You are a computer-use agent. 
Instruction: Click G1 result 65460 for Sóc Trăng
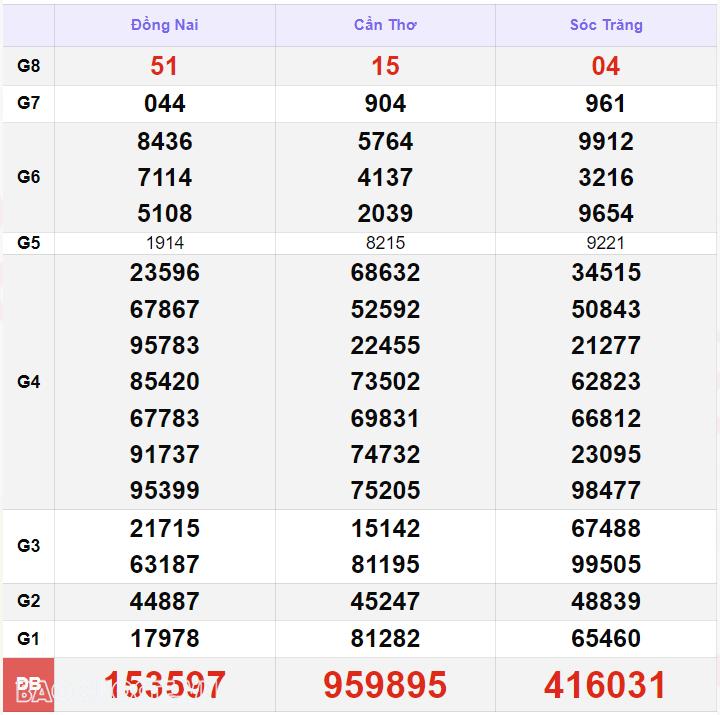(x=606, y=639)
